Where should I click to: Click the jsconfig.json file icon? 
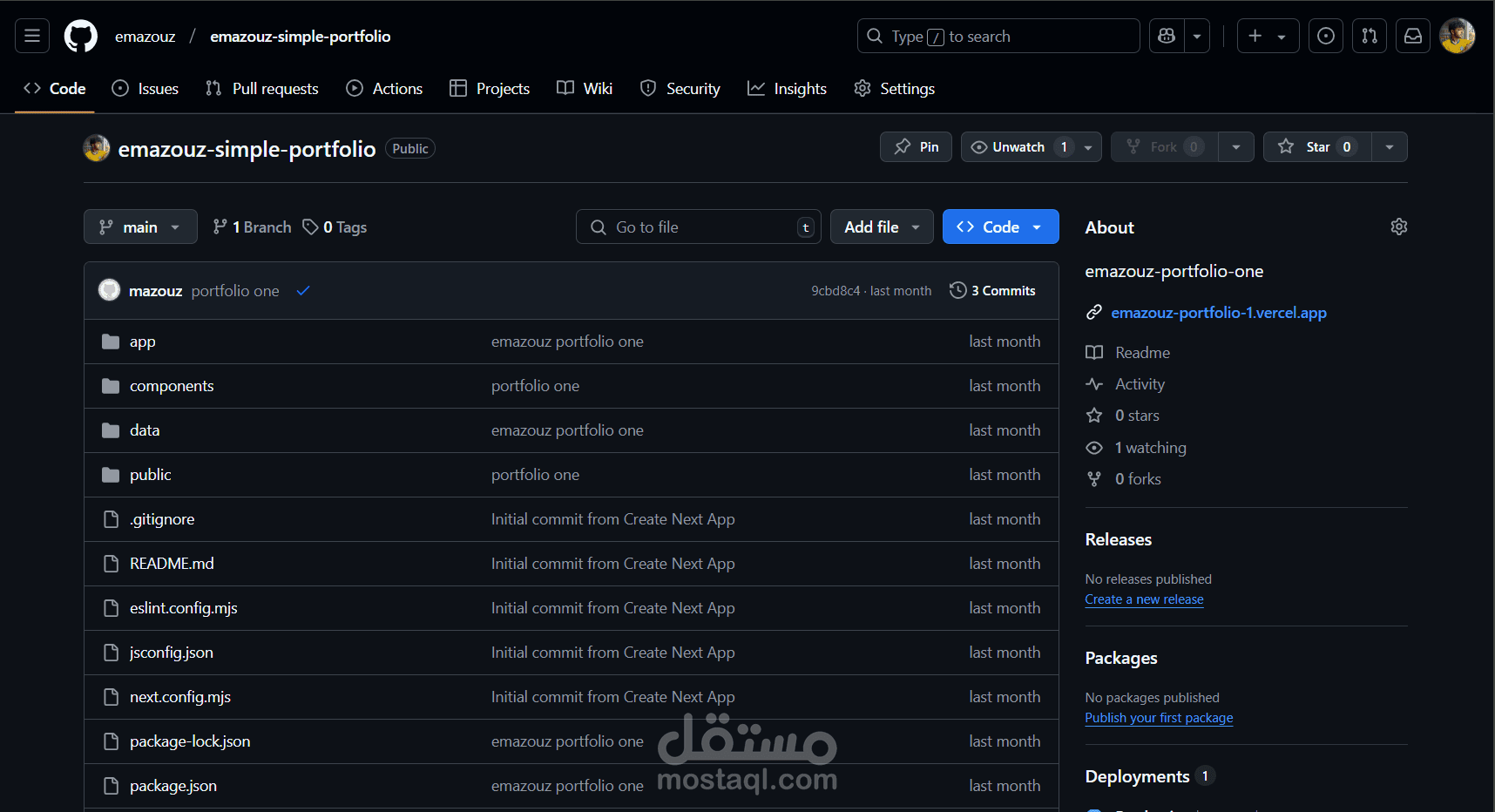tap(111, 653)
